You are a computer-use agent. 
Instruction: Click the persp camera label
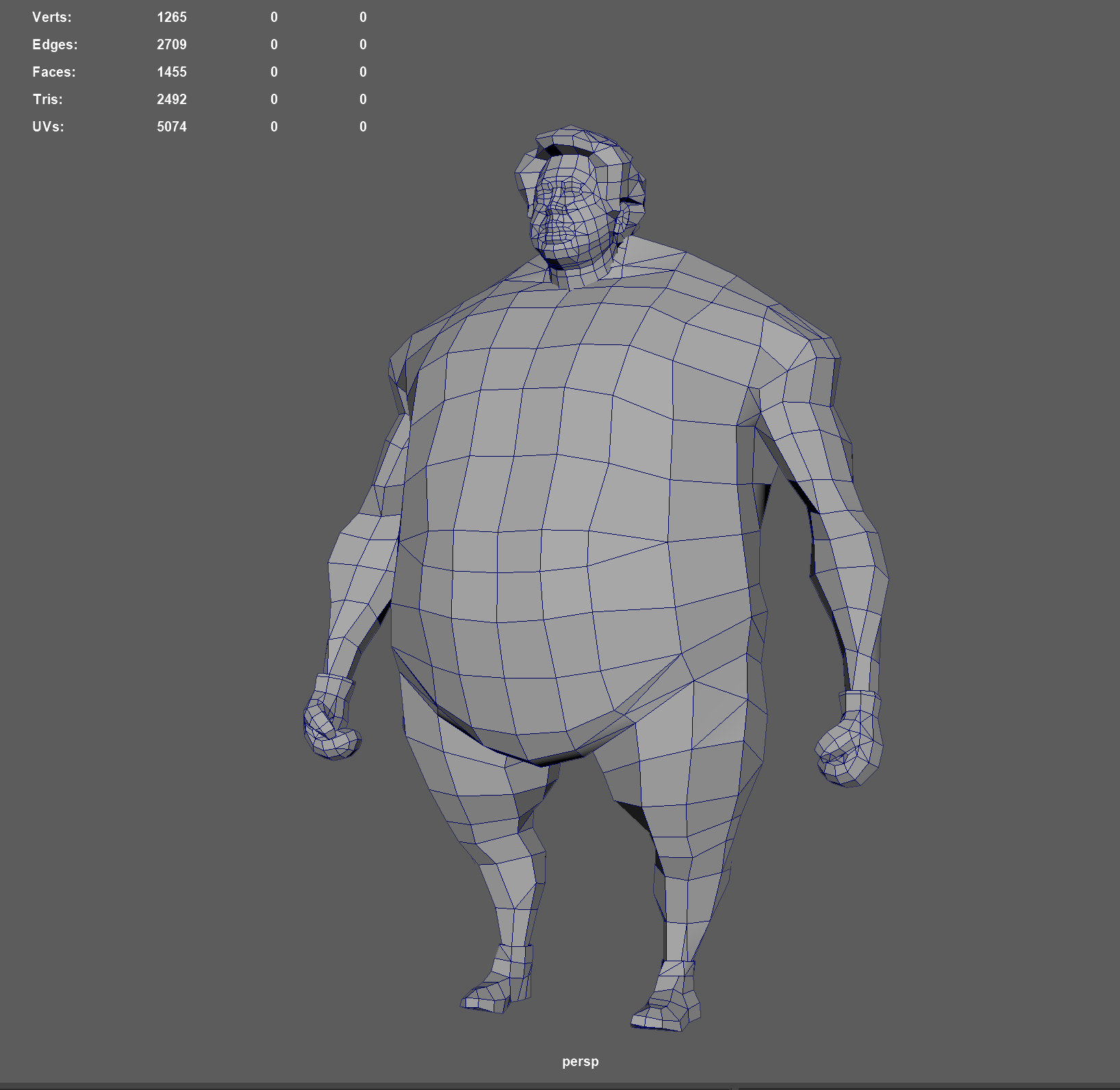[581, 1062]
